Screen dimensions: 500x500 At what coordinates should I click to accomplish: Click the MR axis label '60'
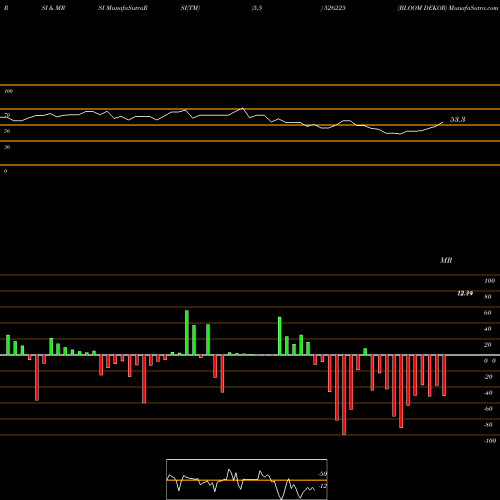click(488, 313)
